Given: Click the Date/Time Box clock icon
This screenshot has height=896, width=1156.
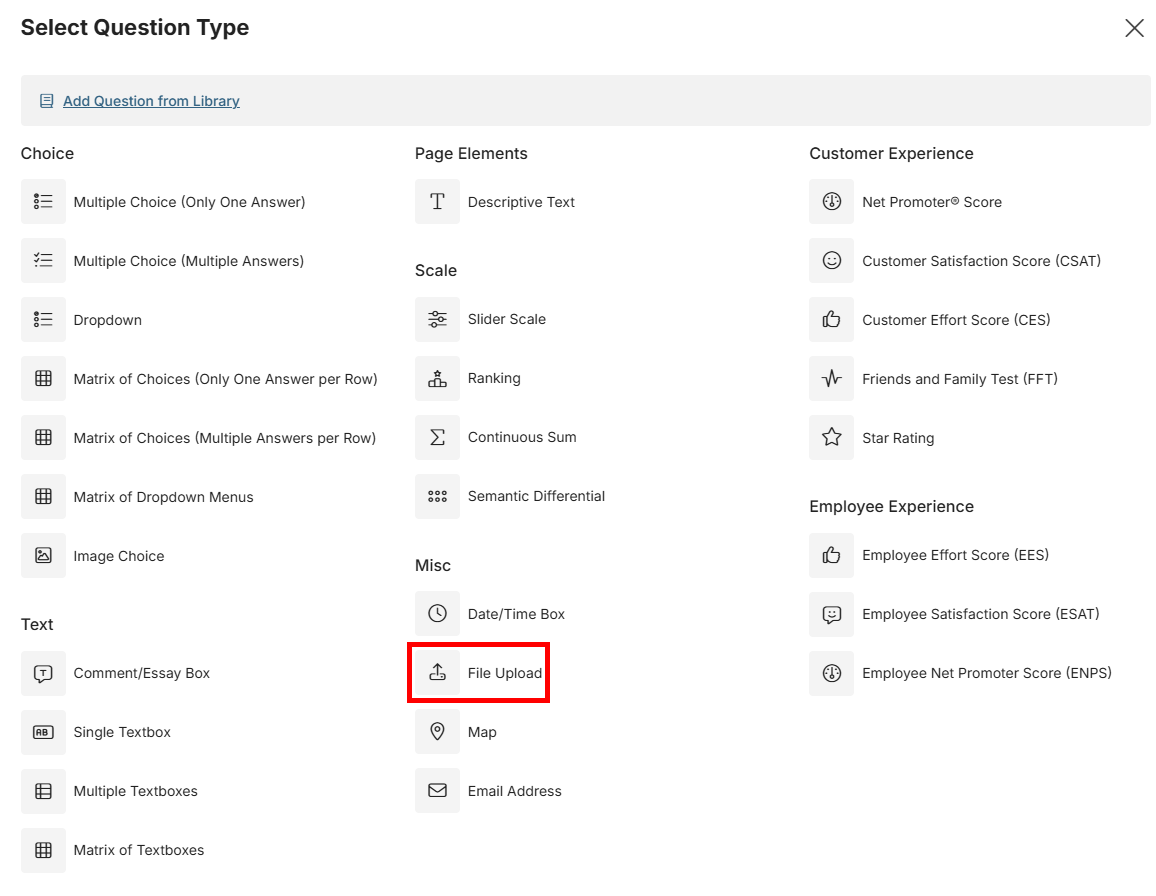Looking at the screenshot, I should tap(437, 614).
